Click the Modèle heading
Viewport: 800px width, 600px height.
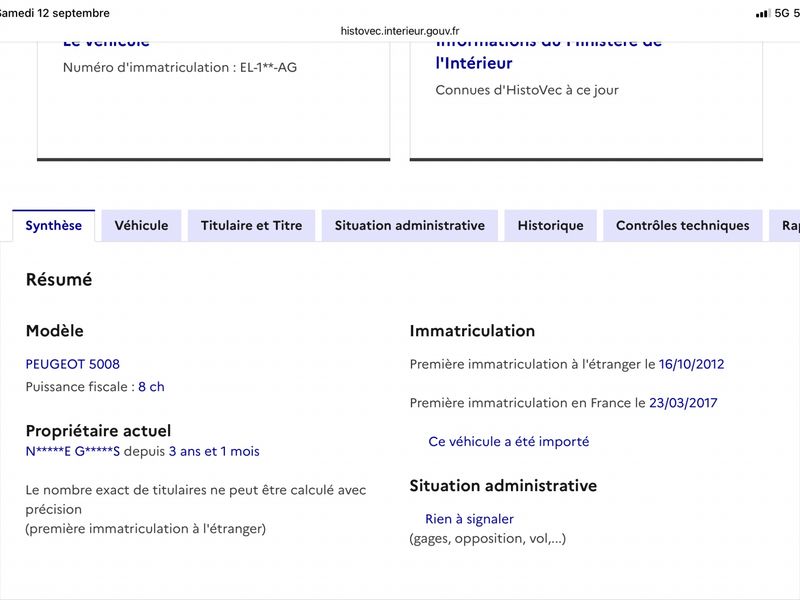(55, 331)
